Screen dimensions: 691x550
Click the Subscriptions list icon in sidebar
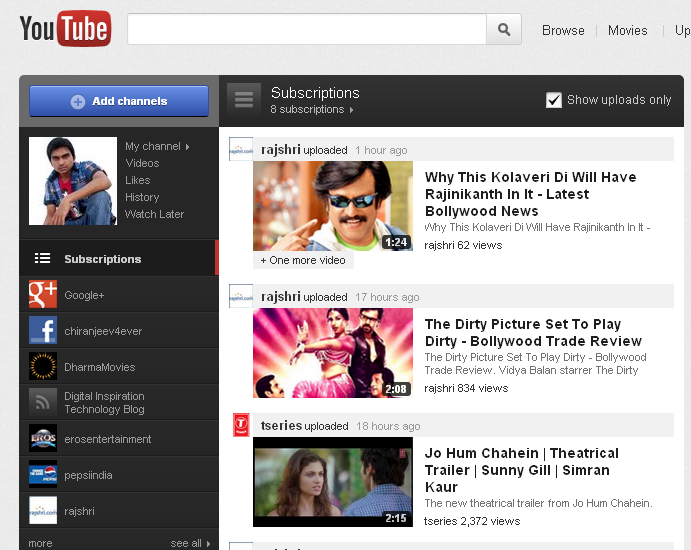point(42,258)
